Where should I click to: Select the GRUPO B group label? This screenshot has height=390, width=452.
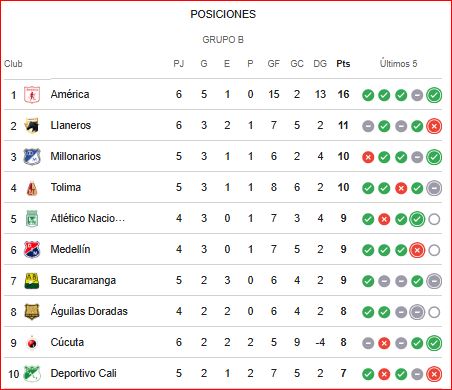point(223,40)
